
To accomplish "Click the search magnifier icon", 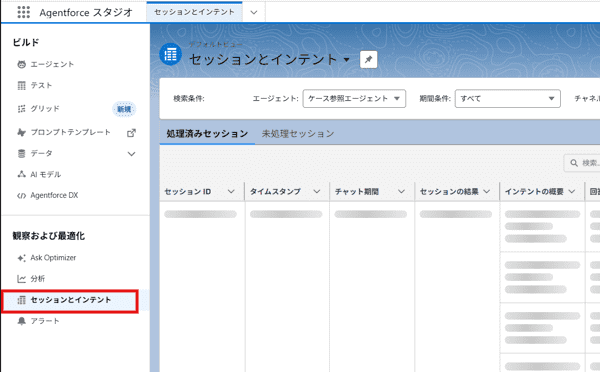I will click(x=574, y=163).
